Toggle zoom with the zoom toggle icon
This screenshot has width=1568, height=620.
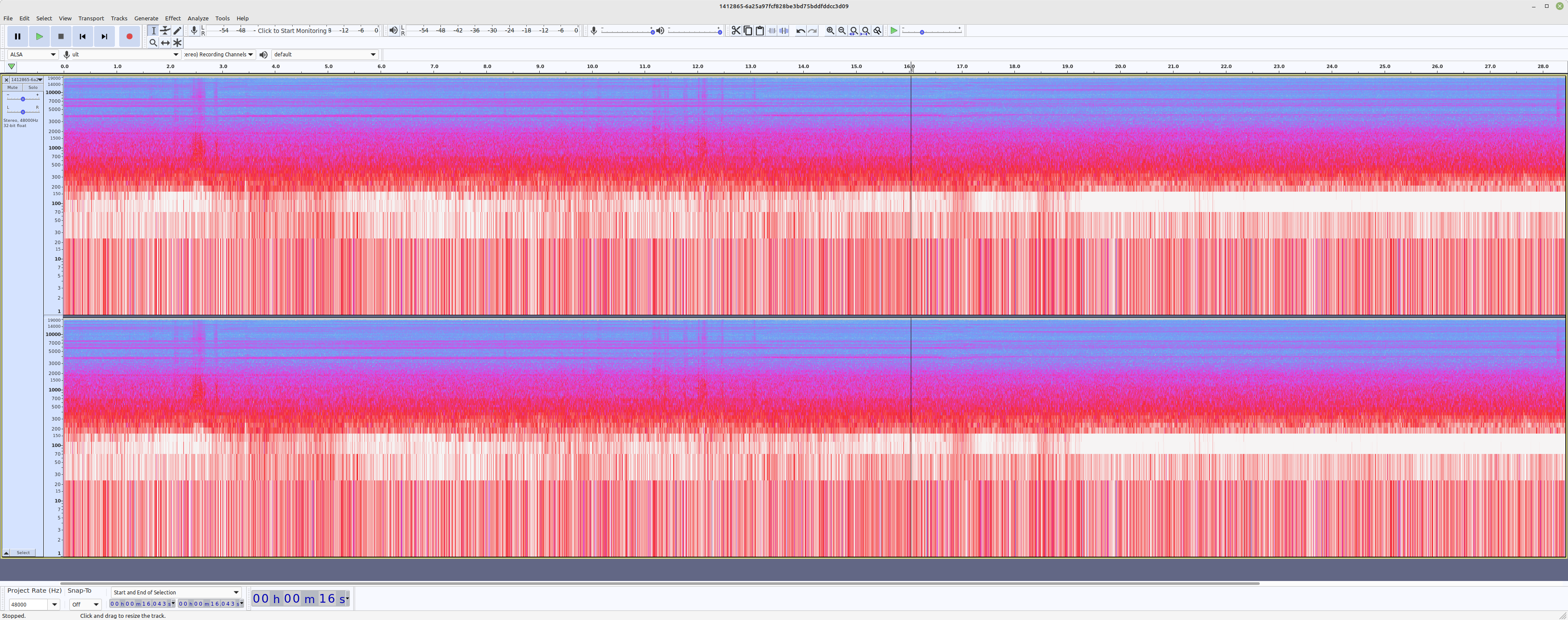coord(877,30)
